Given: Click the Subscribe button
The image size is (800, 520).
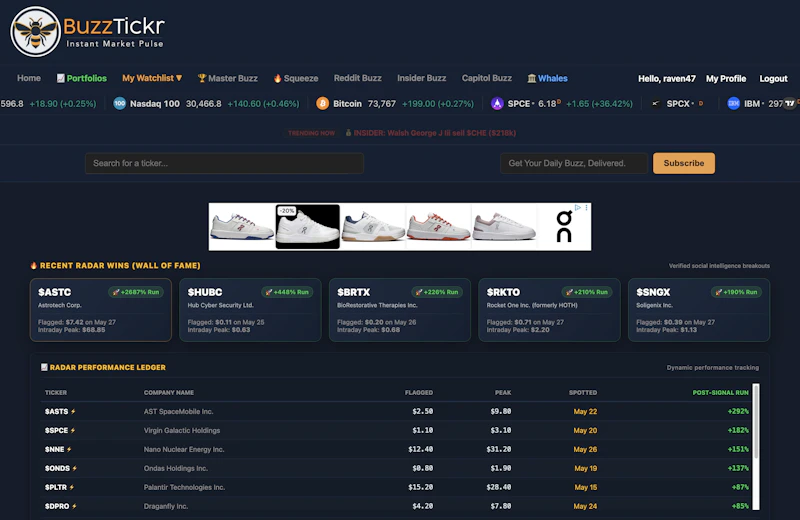Looking at the screenshot, I should point(684,163).
